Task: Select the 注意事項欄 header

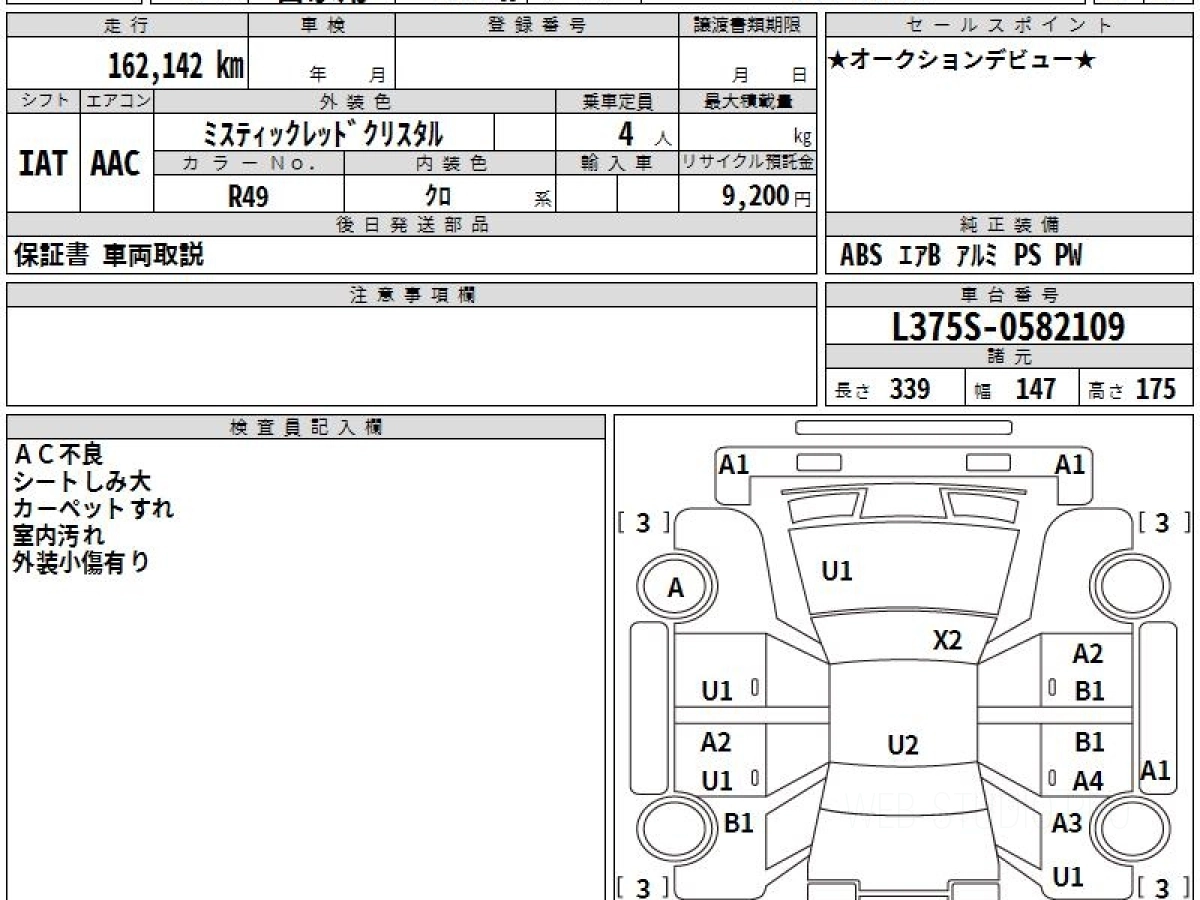Action: 412,295
